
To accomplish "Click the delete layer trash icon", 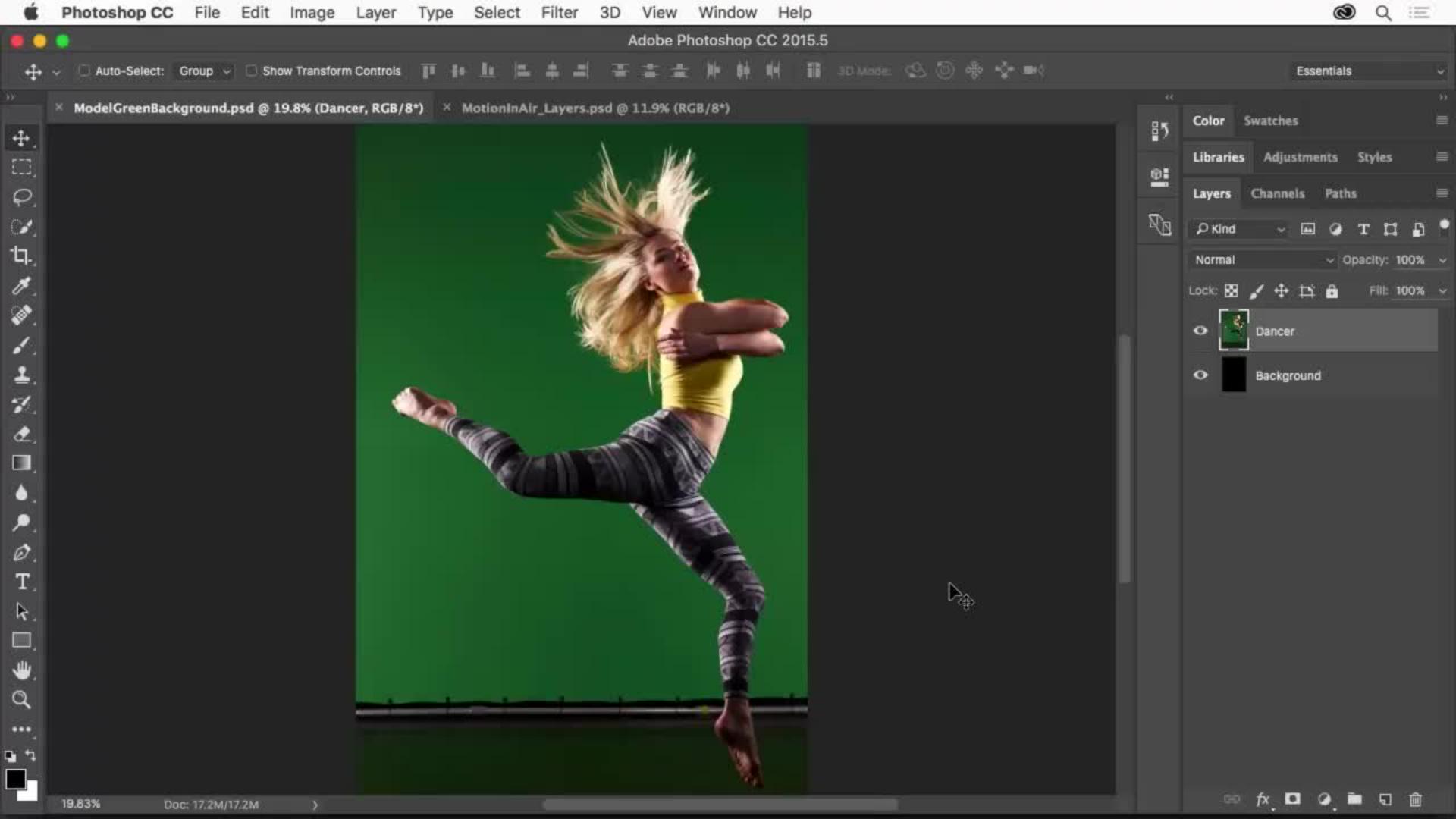I will point(1415,799).
